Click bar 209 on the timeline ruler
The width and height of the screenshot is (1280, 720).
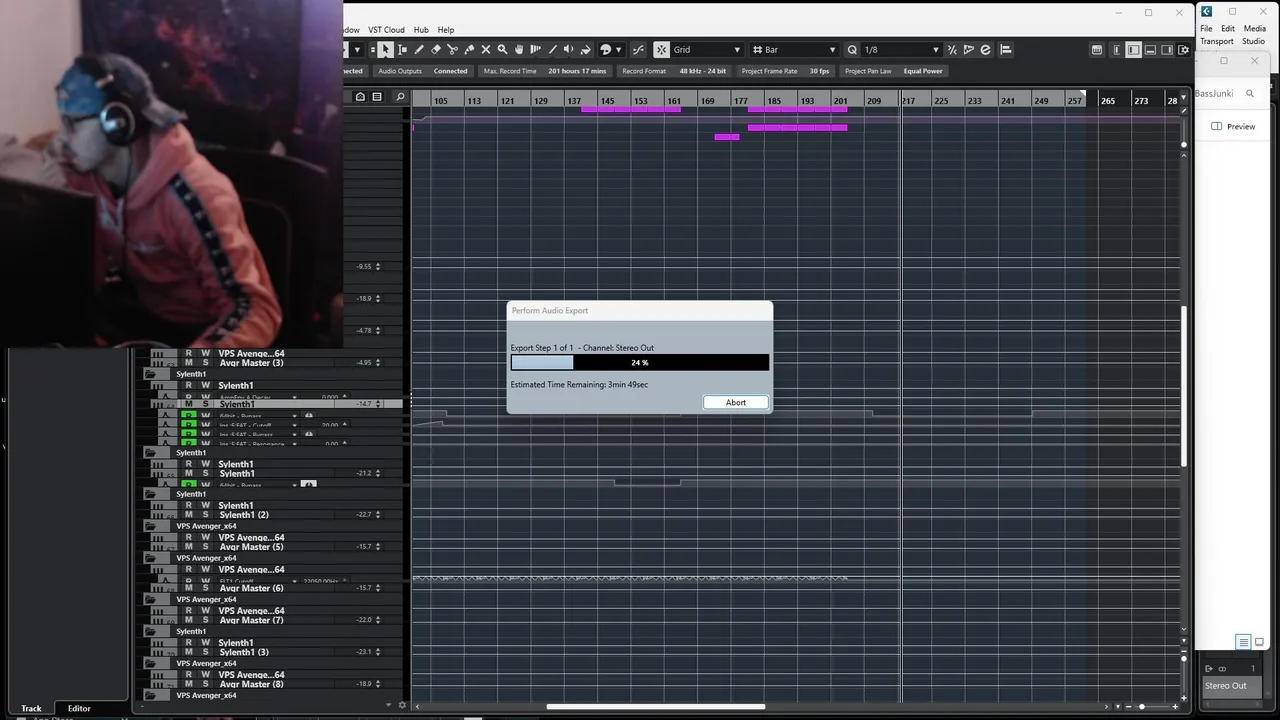pyautogui.click(x=873, y=100)
